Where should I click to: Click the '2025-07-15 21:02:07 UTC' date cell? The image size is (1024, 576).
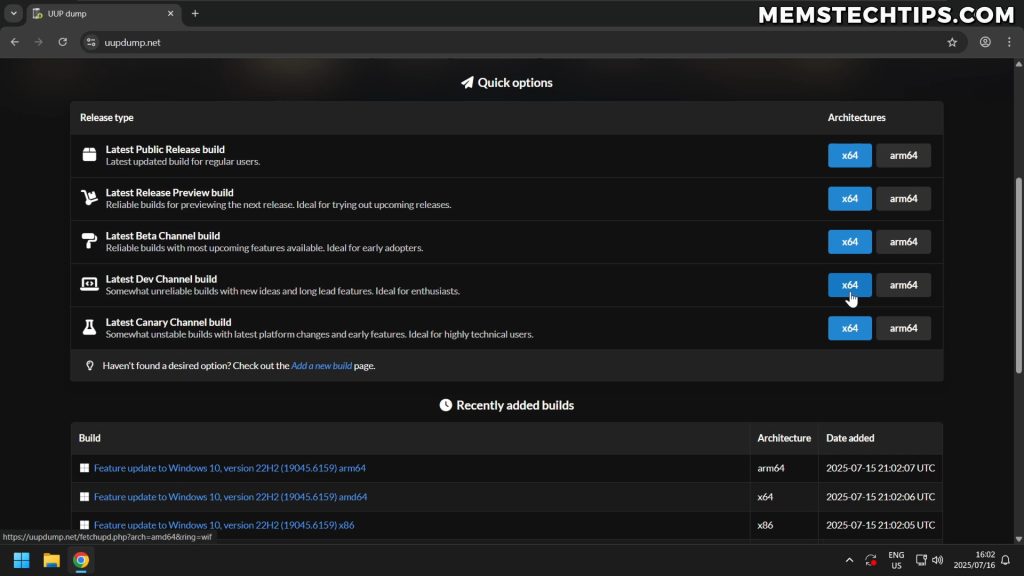[880, 468]
